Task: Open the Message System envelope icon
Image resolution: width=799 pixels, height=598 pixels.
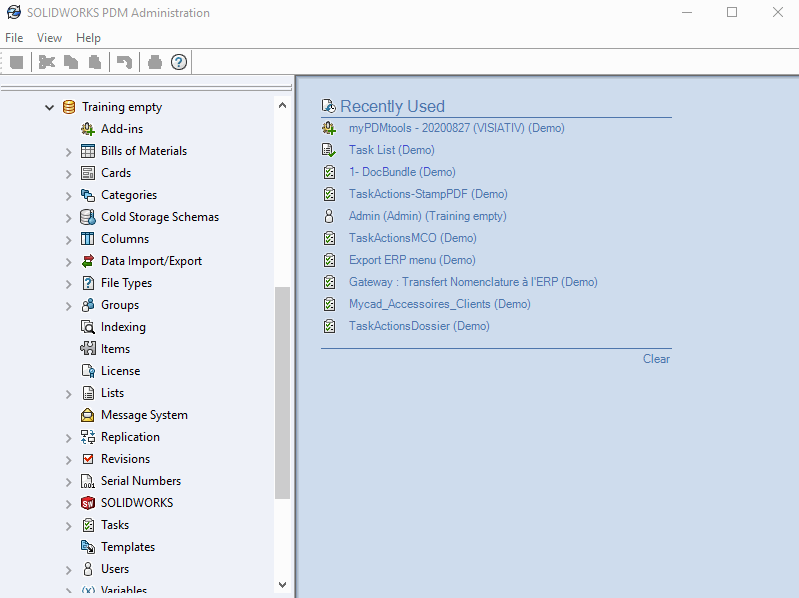Action: [88, 415]
